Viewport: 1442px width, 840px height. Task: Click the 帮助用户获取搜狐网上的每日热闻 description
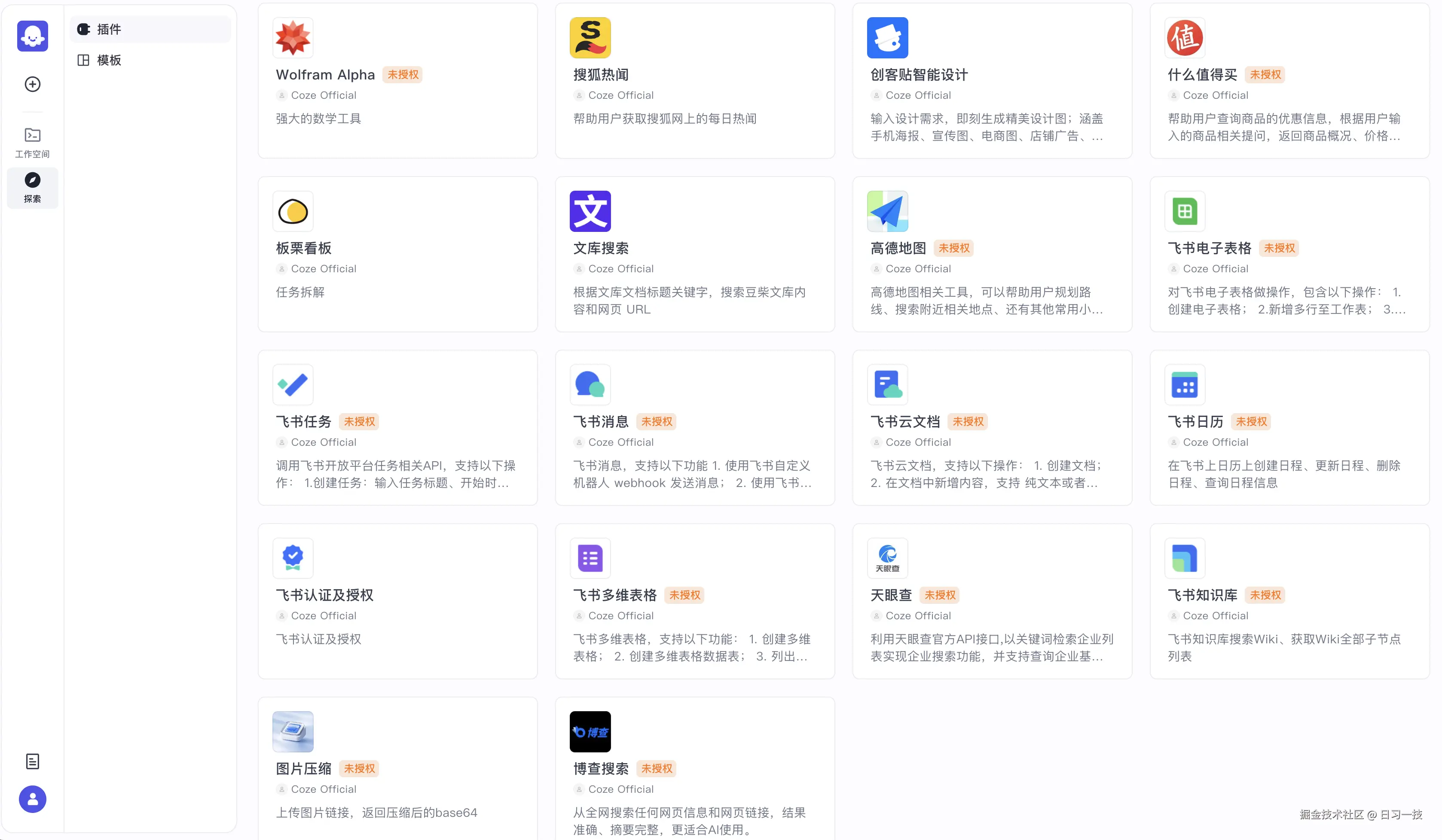point(665,119)
